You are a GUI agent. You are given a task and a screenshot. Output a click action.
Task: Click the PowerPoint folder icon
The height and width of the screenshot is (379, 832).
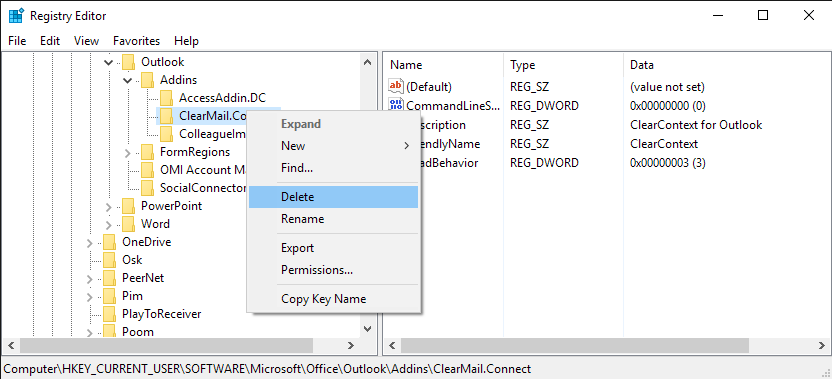128,206
